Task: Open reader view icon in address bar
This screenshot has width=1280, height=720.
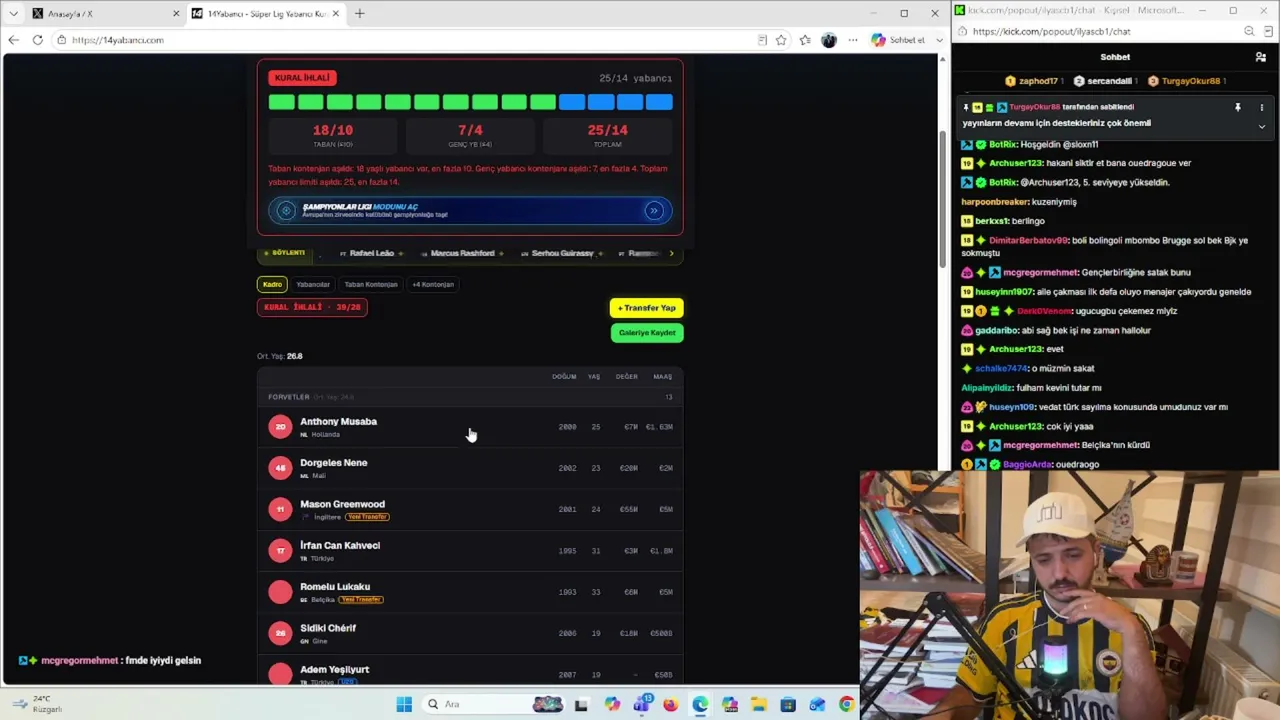Action: [x=762, y=40]
